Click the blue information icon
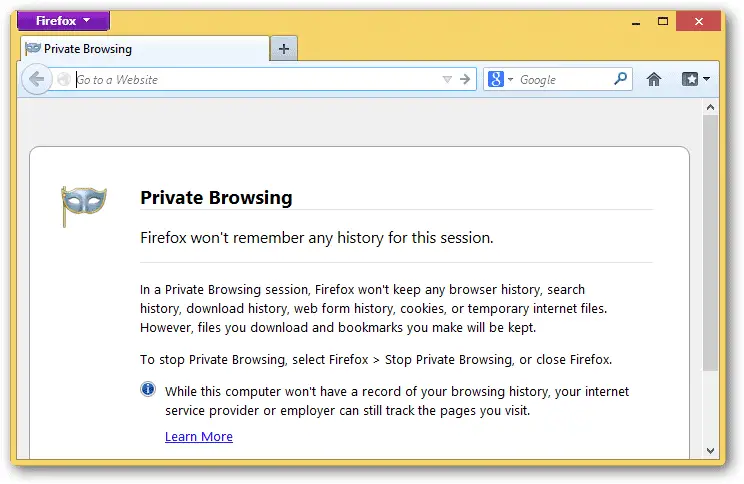 pyautogui.click(x=148, y=389)
